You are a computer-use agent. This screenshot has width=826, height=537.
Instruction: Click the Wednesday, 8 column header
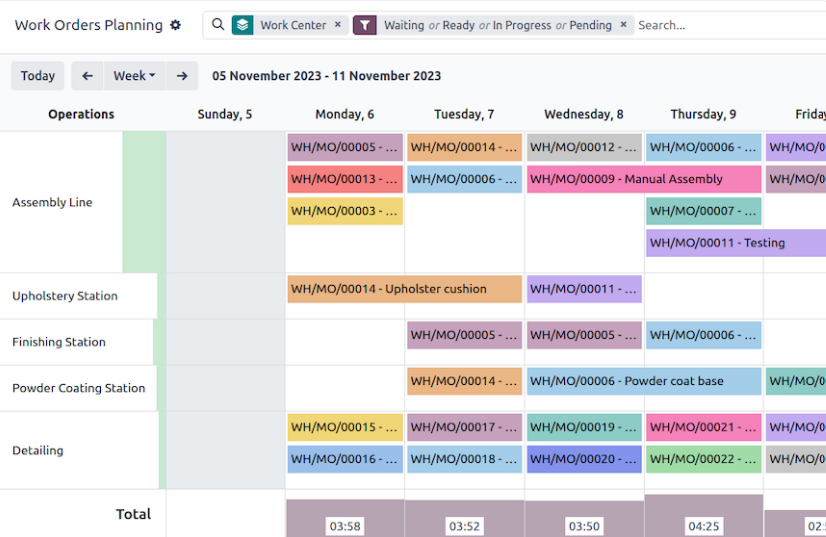click(x=584, y=114)
